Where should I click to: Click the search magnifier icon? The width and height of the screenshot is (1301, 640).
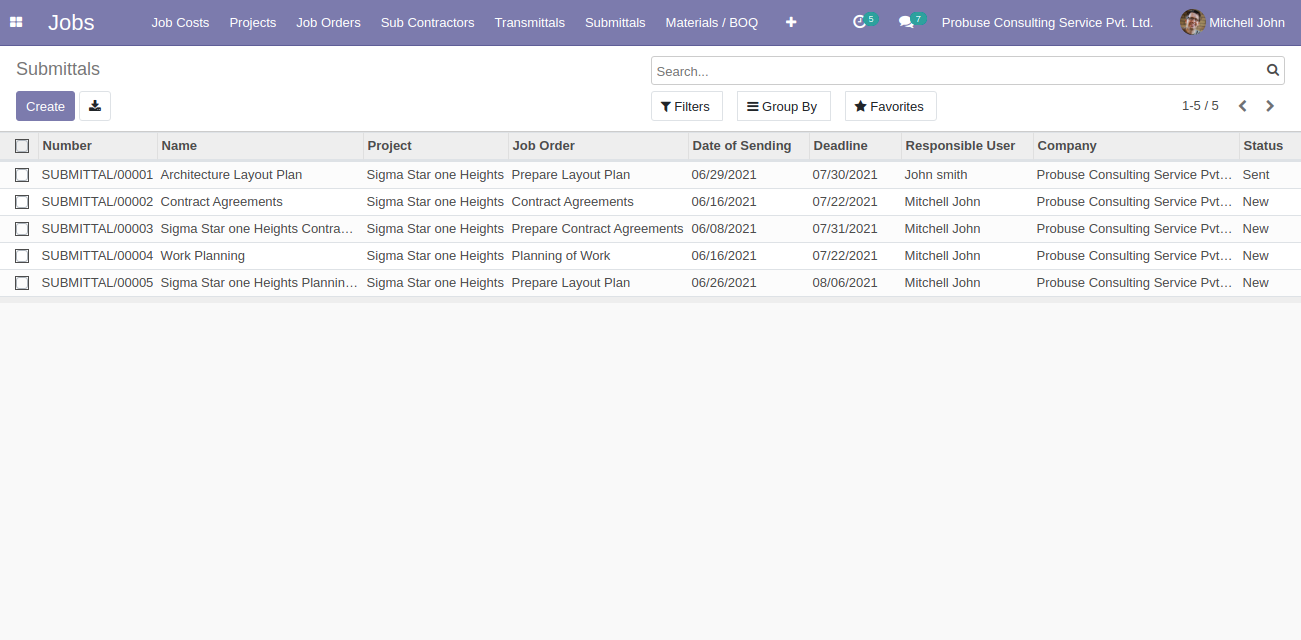click(x=1273, y=70)
